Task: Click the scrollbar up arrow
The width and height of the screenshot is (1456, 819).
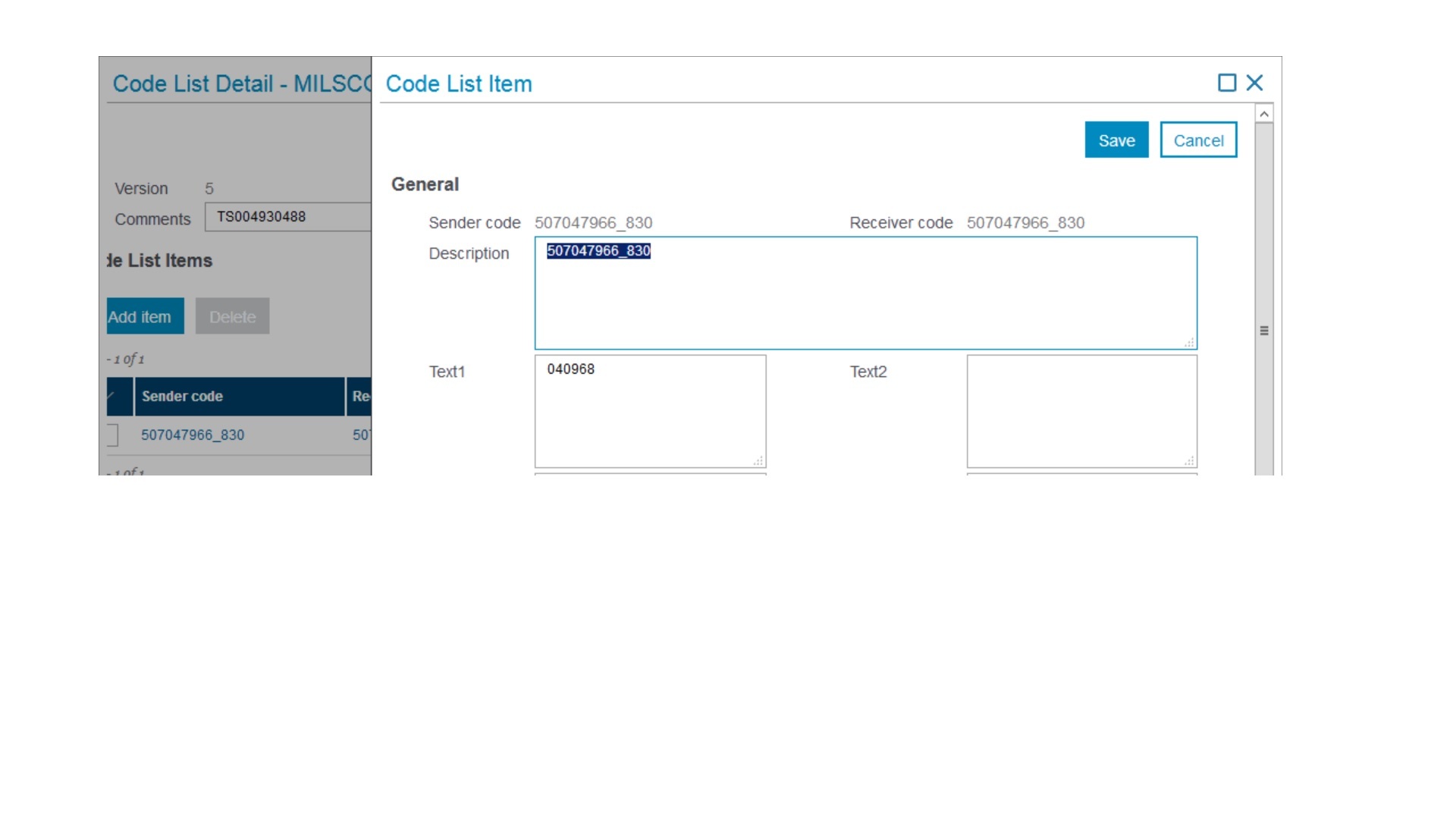Action: [x=1263, y=115]
